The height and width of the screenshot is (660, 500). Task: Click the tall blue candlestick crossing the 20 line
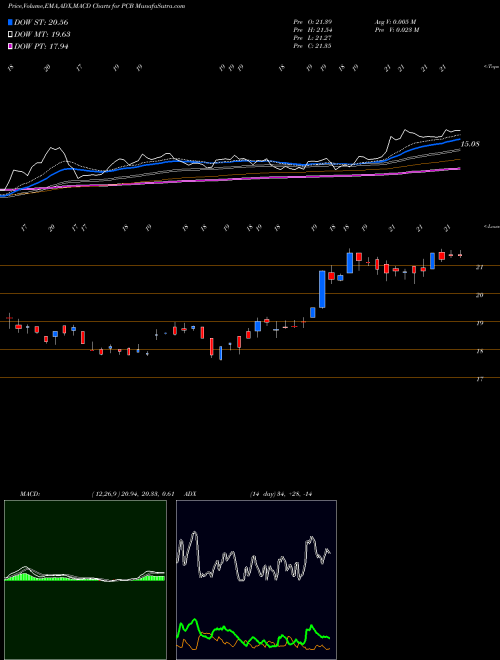pyautogui.click(x=322, y=289)
